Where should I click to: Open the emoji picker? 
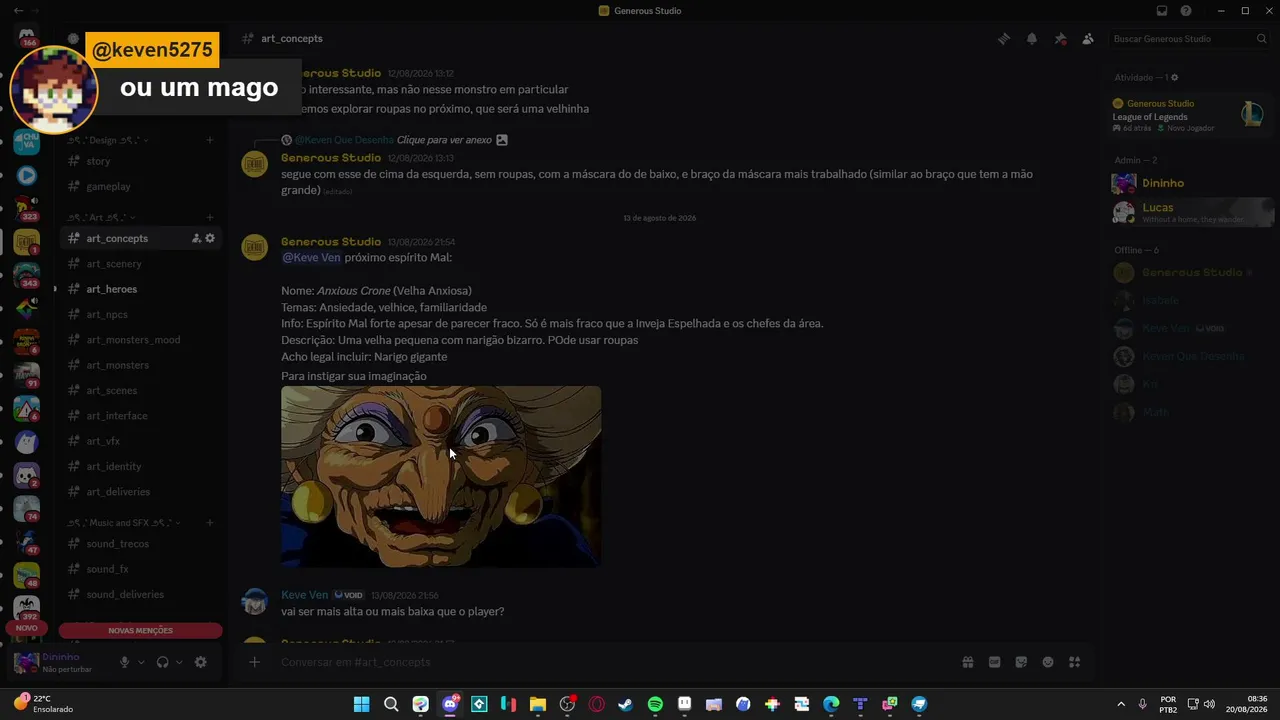pos(1048,662)
